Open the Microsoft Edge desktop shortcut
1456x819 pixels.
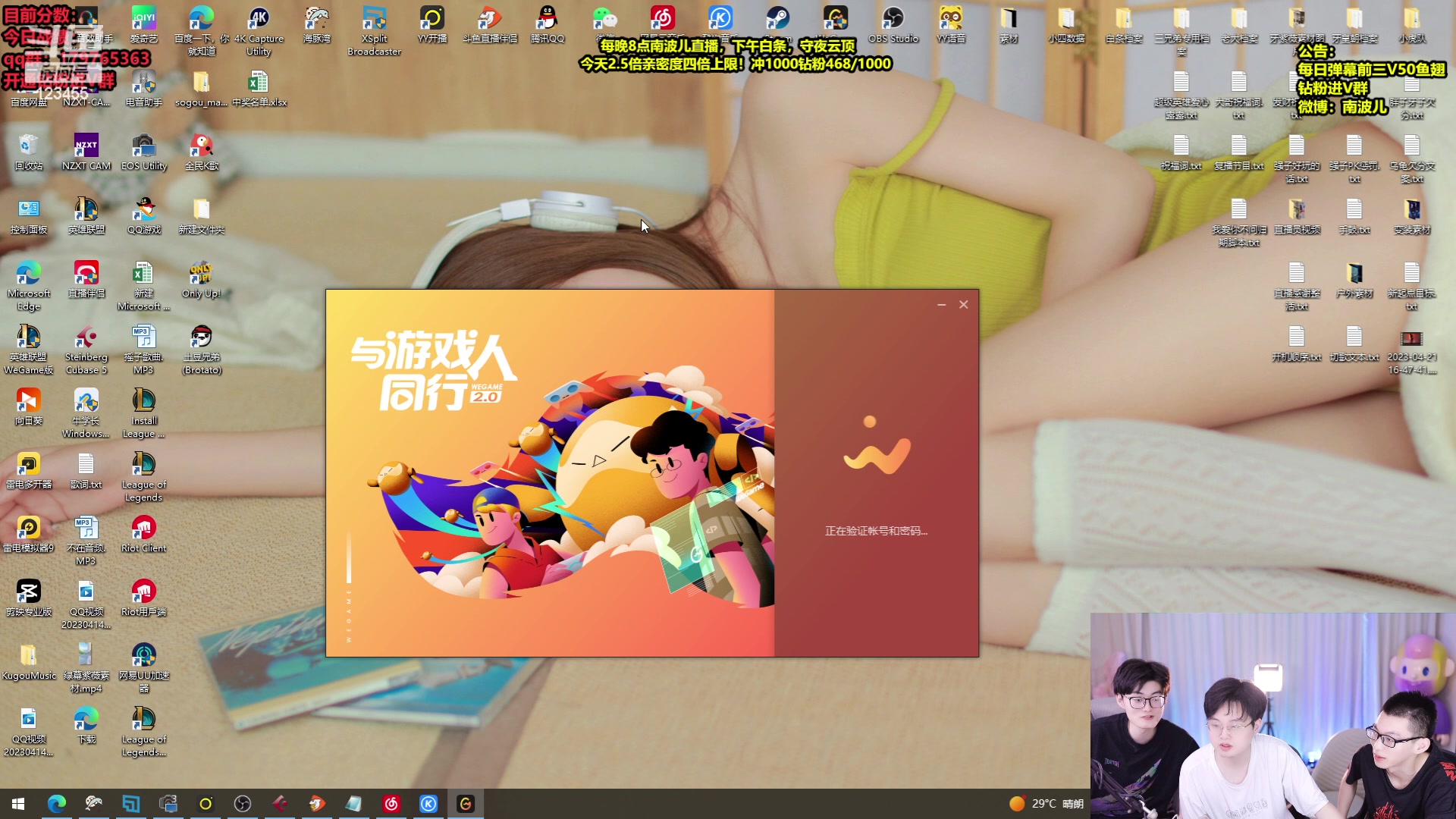28,285
